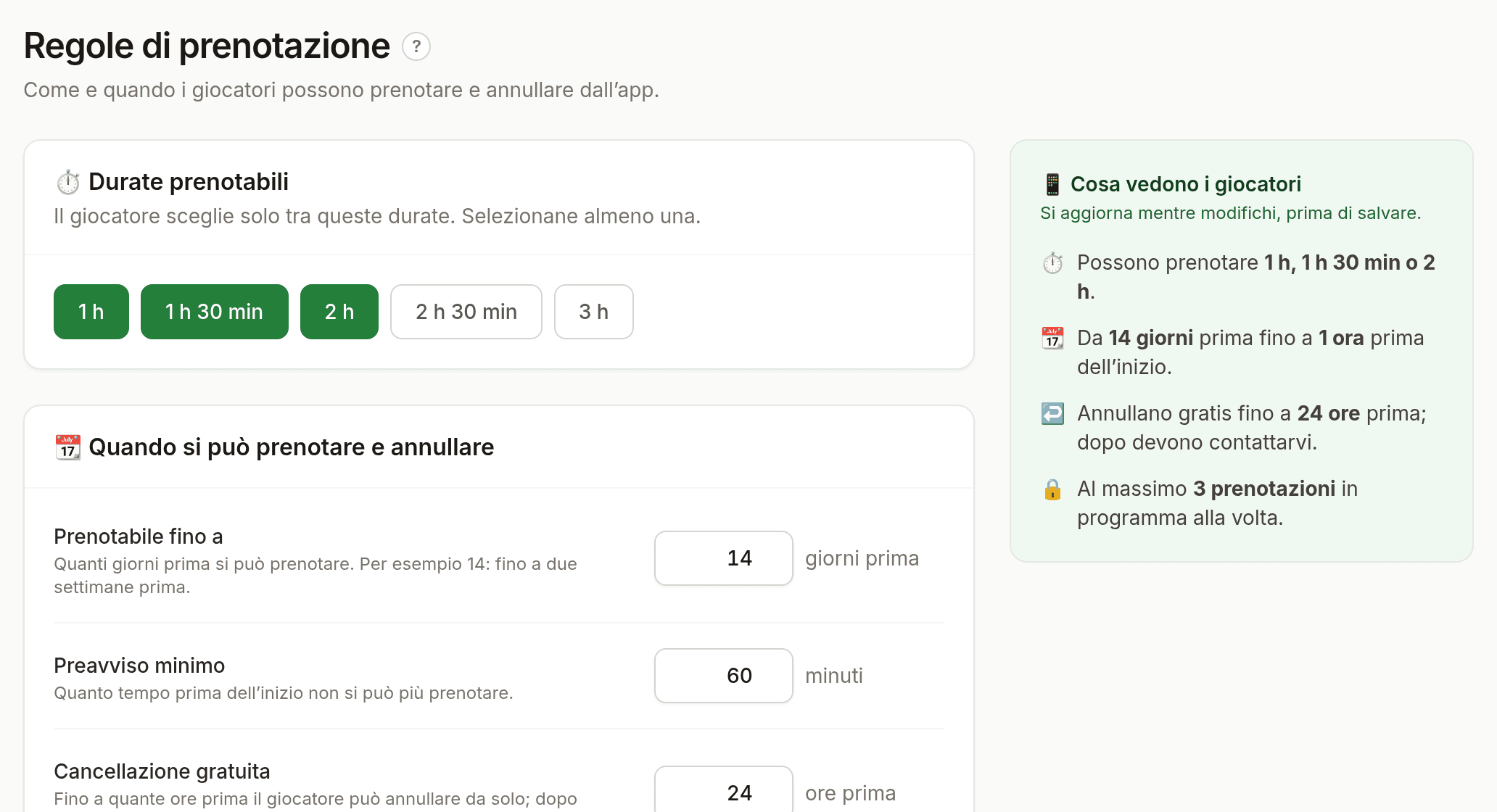The height and width of the screenshot is (812, 1497).
Task: Click 'Quanto tempo prima dell'inizio non si può' description
Action: (283, 693)
